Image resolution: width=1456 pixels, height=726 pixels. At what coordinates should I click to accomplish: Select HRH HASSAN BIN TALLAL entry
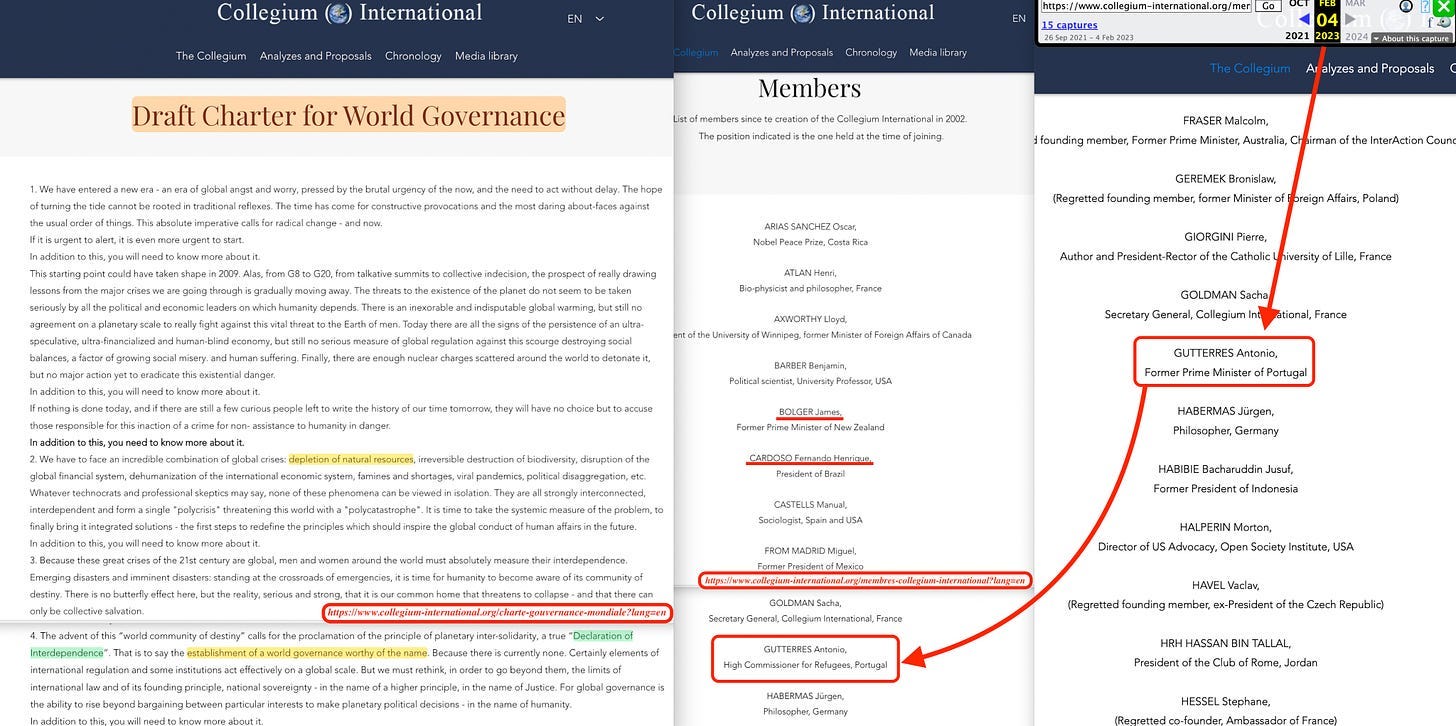[x=1225, y=643]
